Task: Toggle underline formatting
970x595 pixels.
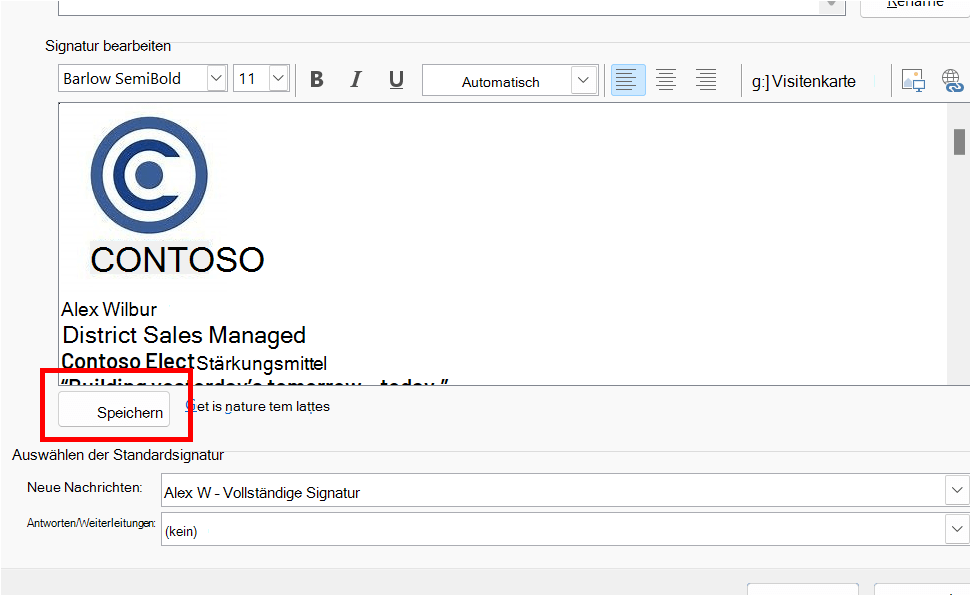Action: pyautogui.click(x=396, y=79)
